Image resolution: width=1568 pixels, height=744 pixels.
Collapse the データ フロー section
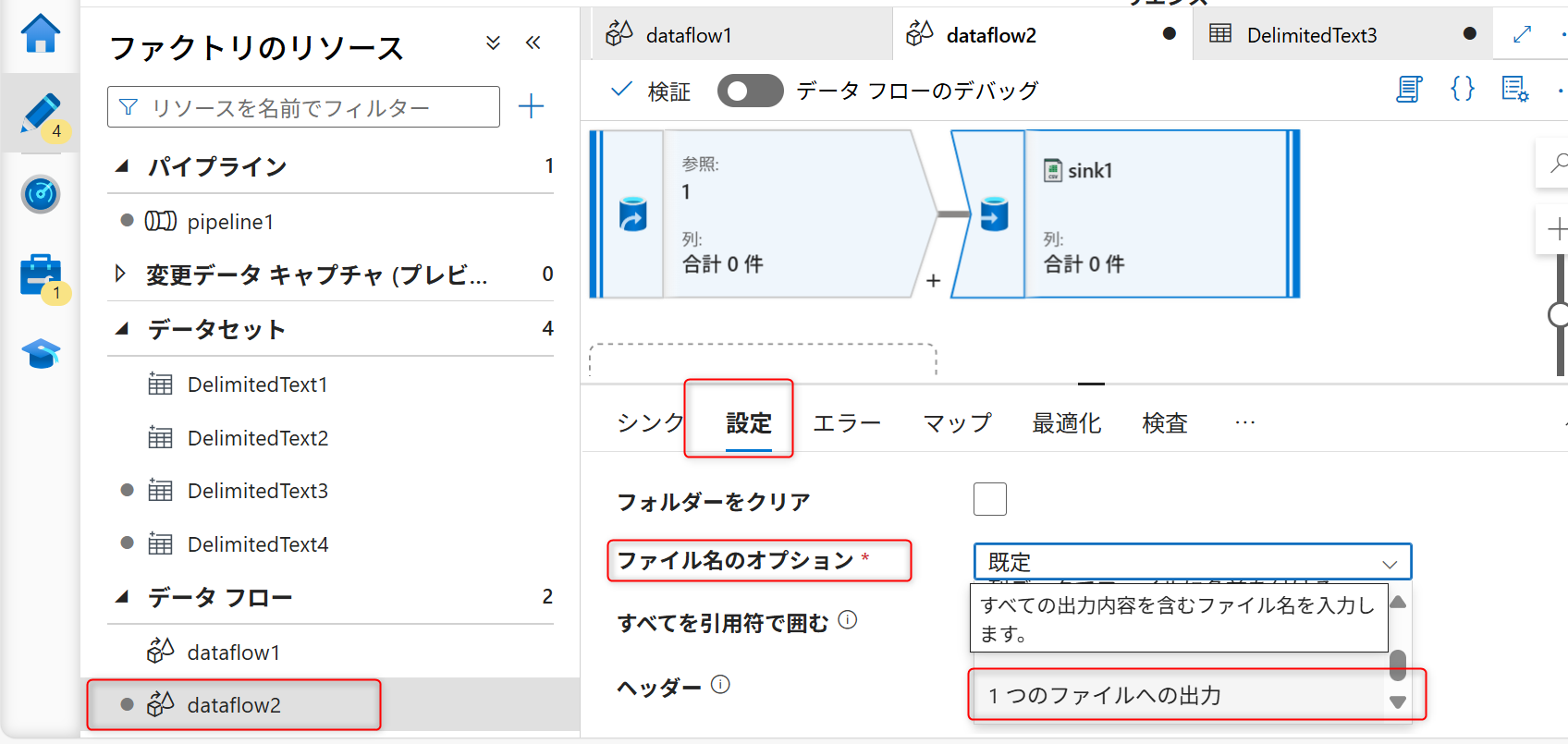tap(122, 597)
